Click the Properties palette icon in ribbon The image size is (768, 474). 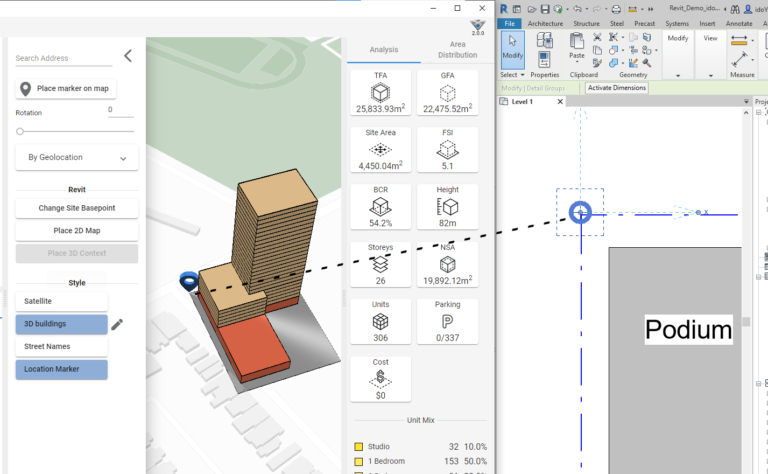click(x=544, y=59)
